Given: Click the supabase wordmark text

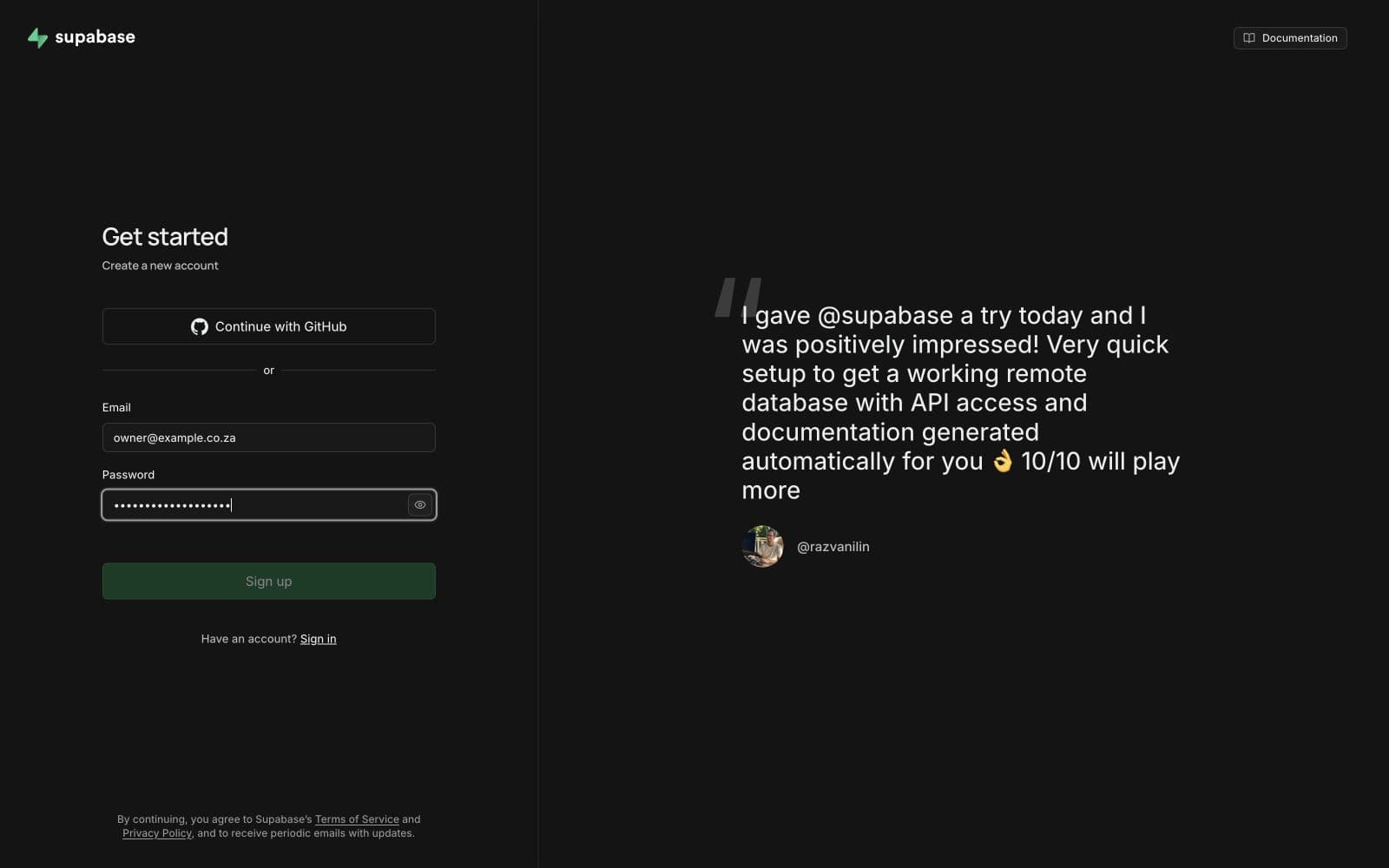Looking at the screenshot, I should [95, 37].
